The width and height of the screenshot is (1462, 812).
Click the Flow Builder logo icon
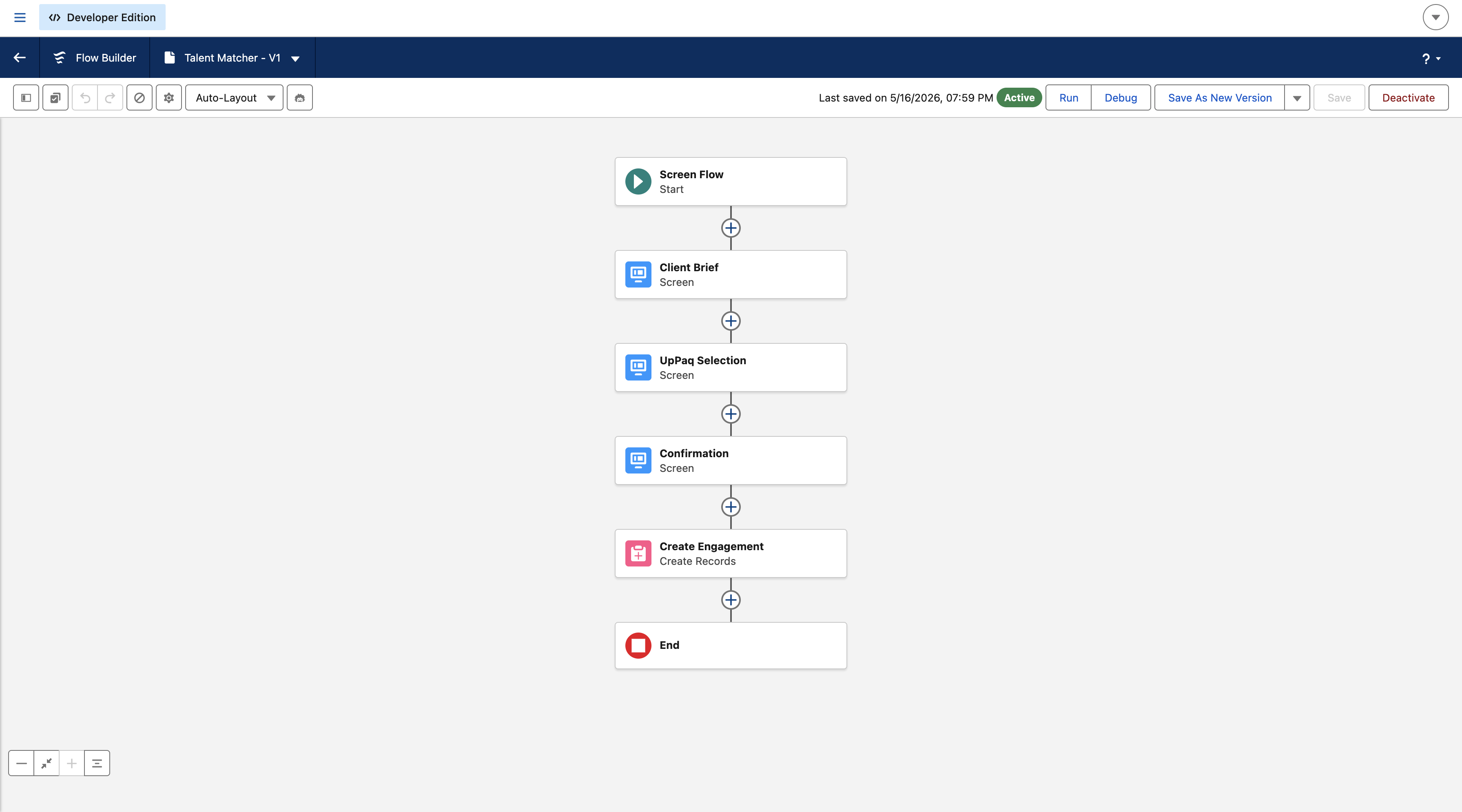tap(60, 58)
